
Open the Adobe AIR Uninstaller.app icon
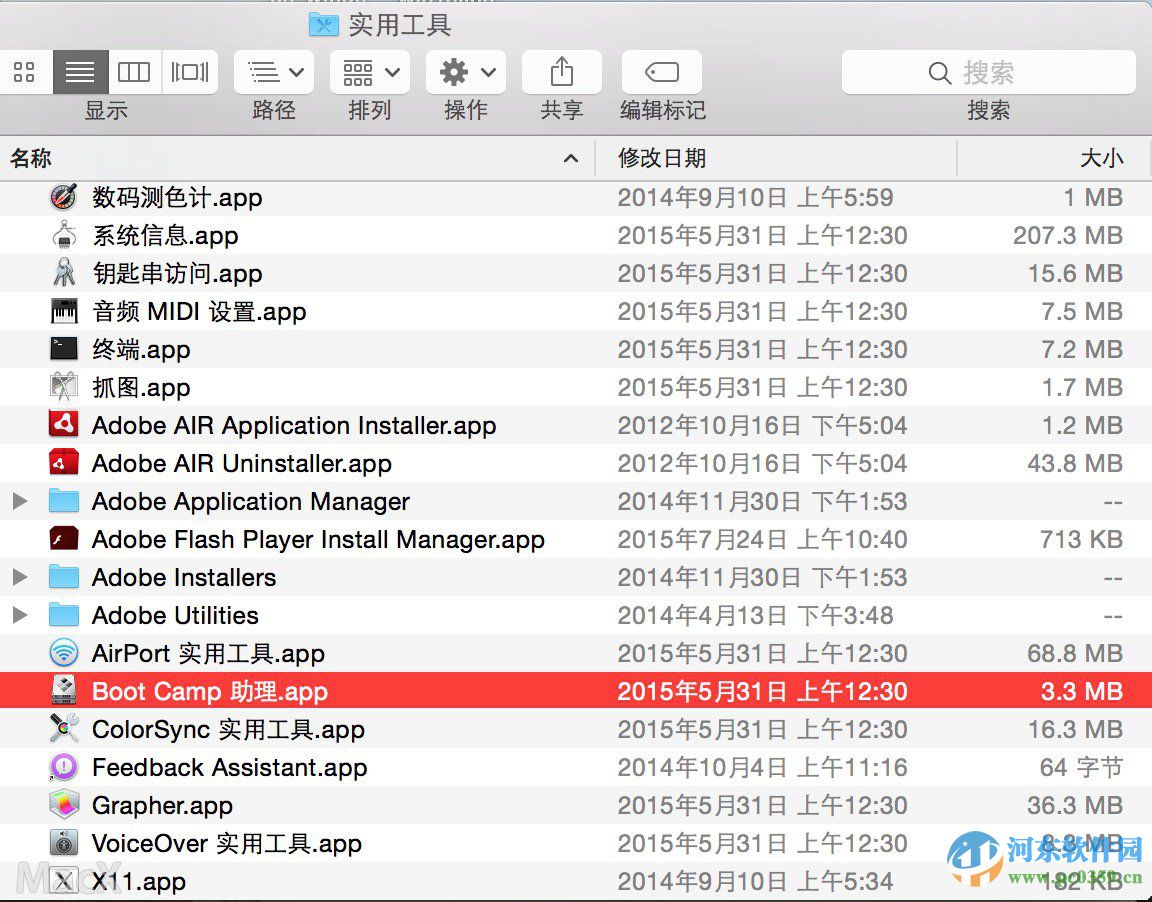(66, 463)
